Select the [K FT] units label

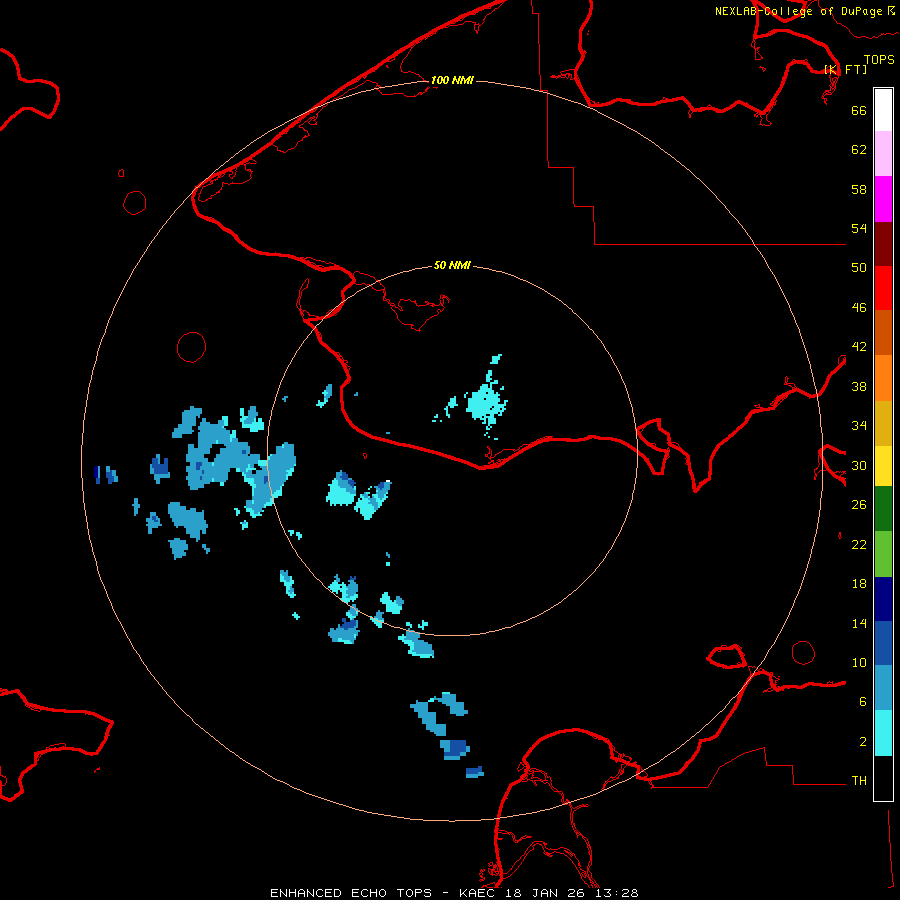[x=845, y=69]
